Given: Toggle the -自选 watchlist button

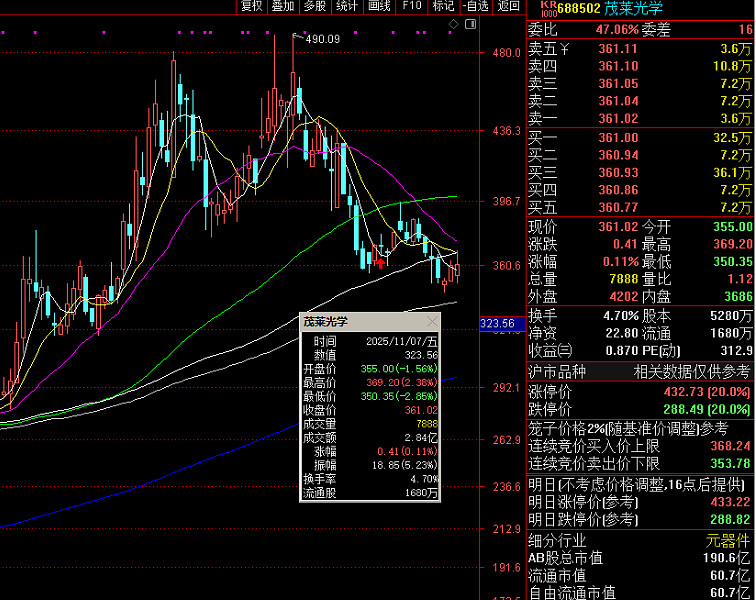Looking at the screenshot, I should point(475,6).
